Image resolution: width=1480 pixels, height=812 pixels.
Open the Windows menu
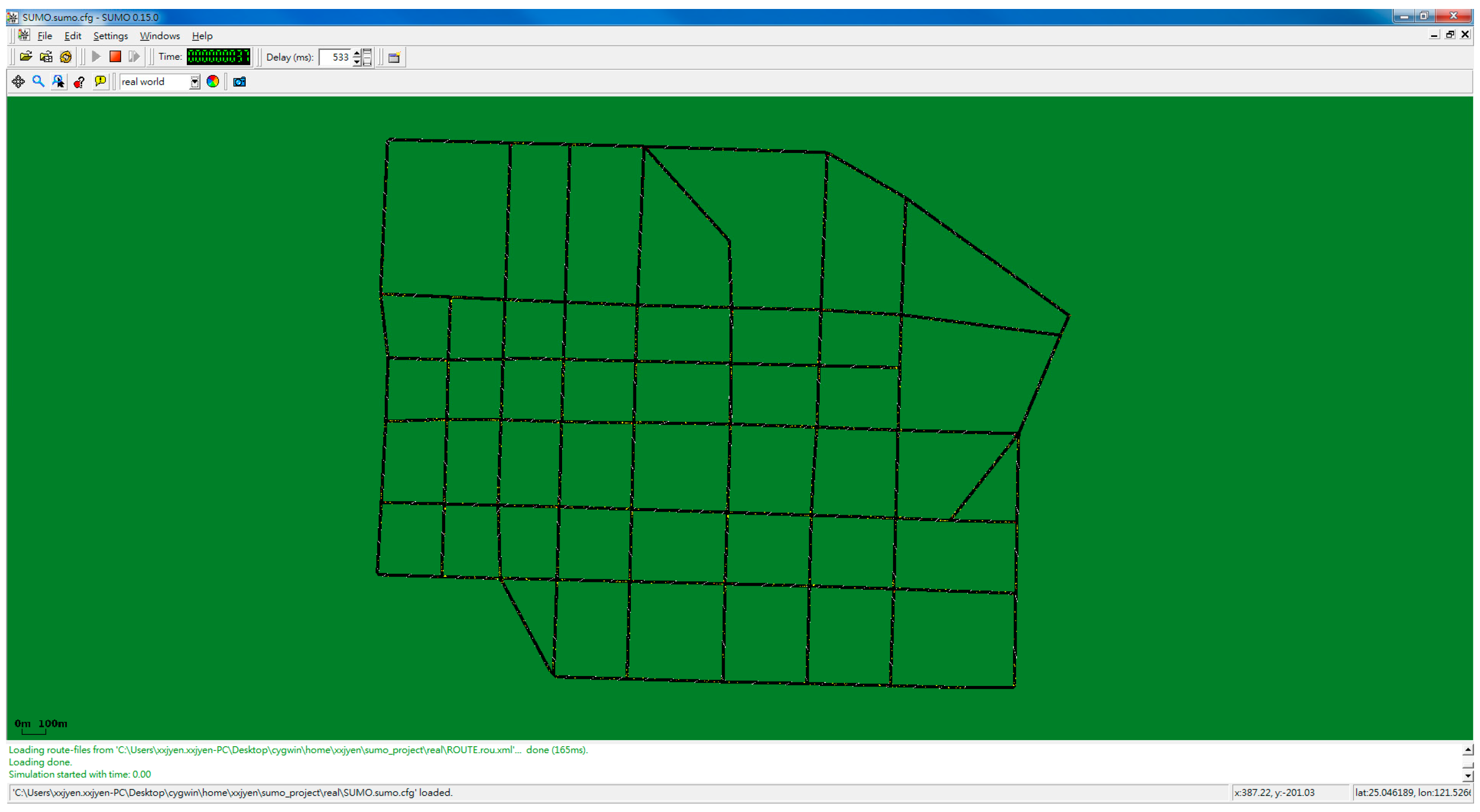[x=160, y=35]
